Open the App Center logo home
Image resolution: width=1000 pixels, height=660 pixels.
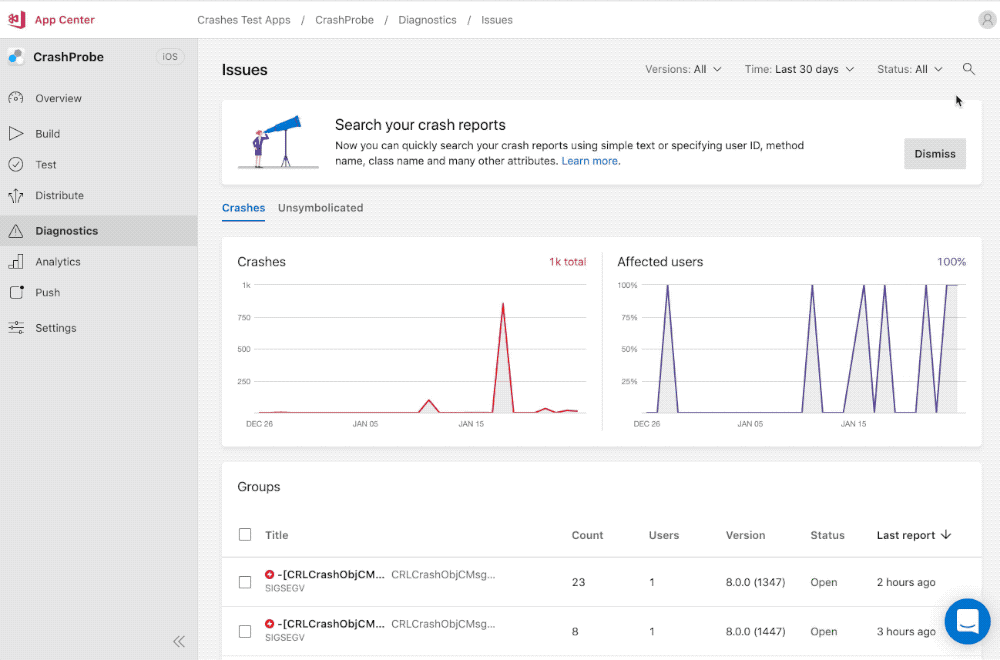click(52, 20)
